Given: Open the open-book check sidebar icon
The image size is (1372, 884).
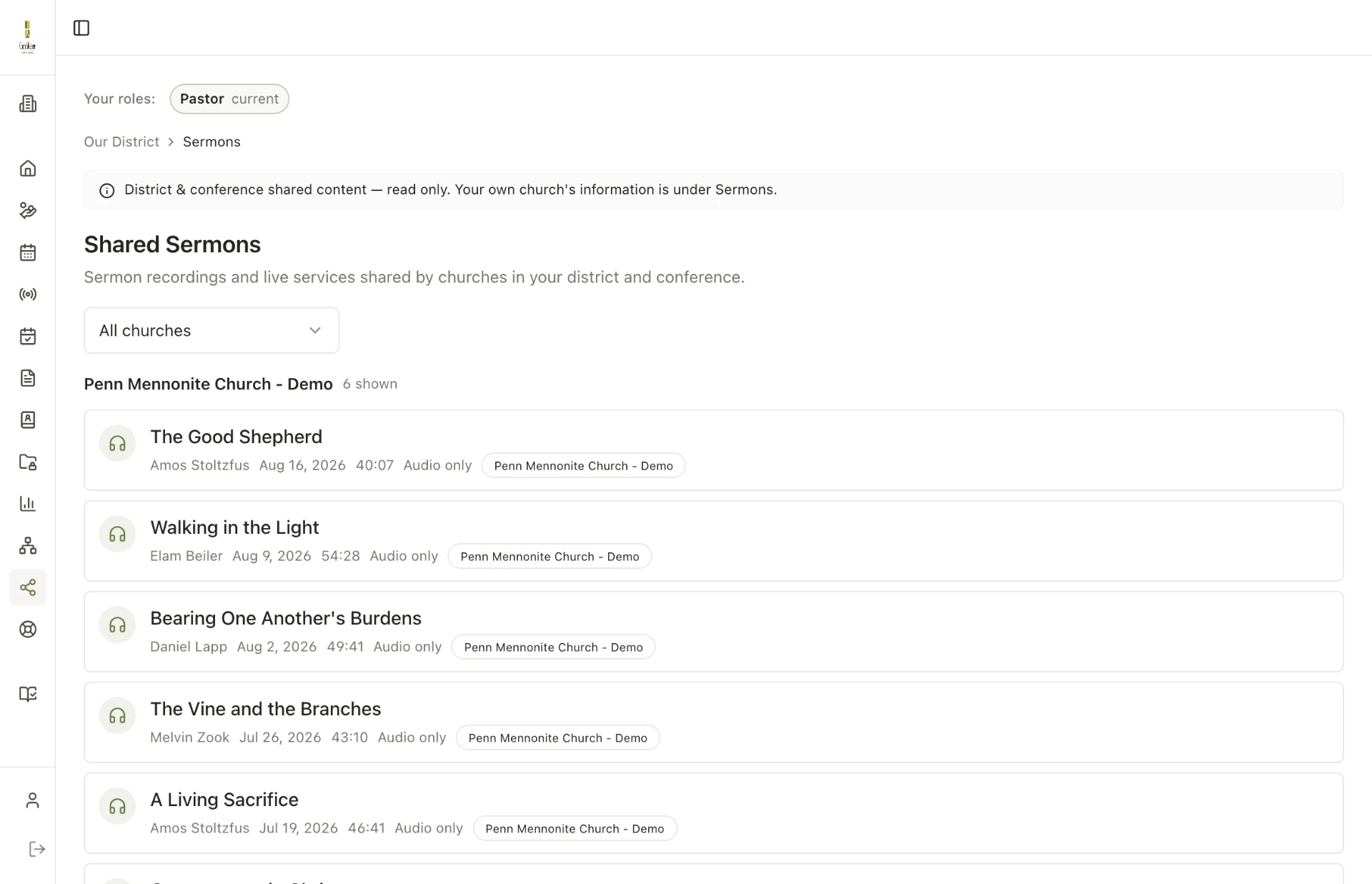Looking at the screenshot, I should (x=28, y=694).
